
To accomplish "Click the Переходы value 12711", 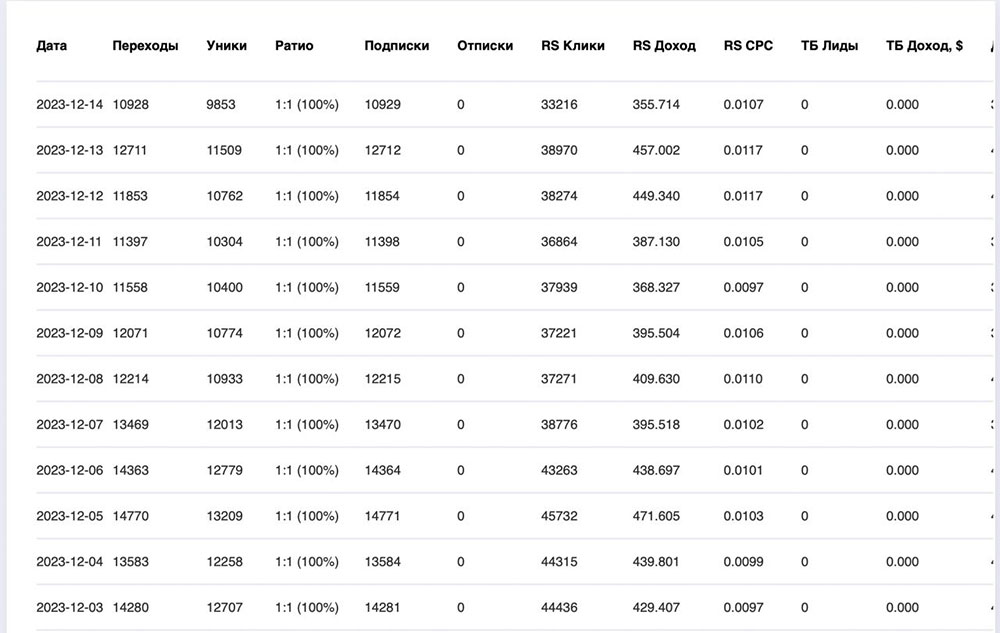I will (x=130, y=151).
